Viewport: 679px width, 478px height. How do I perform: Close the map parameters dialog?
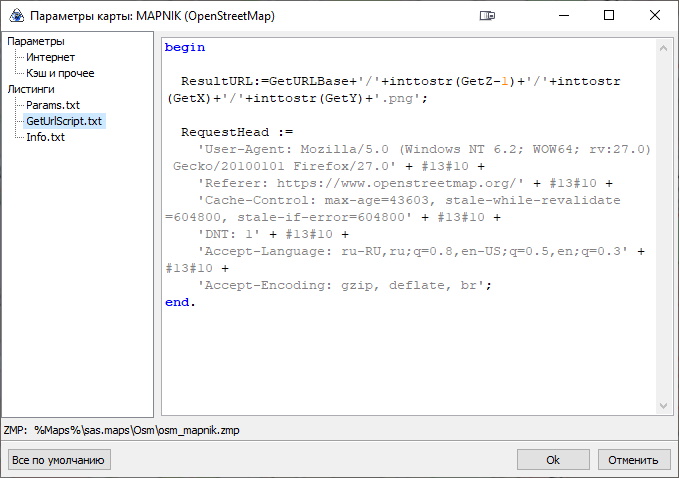tap(655, 15)
